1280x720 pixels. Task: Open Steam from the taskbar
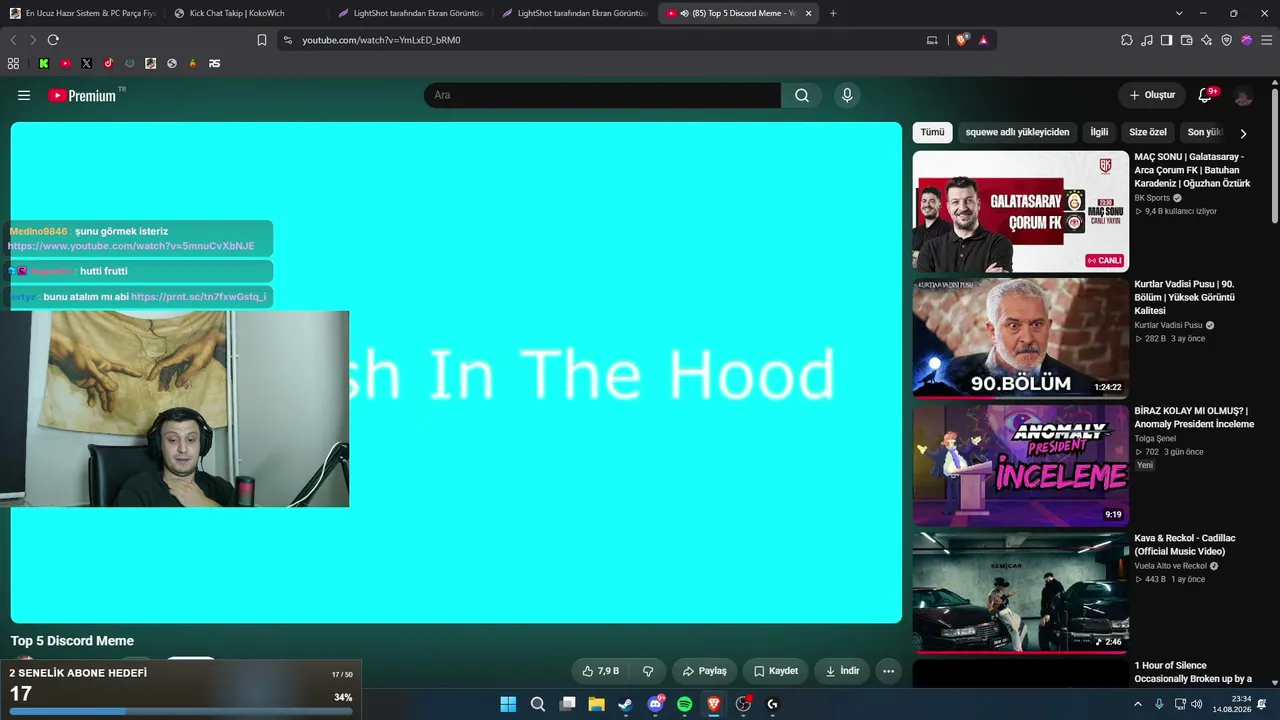(625, 704)
